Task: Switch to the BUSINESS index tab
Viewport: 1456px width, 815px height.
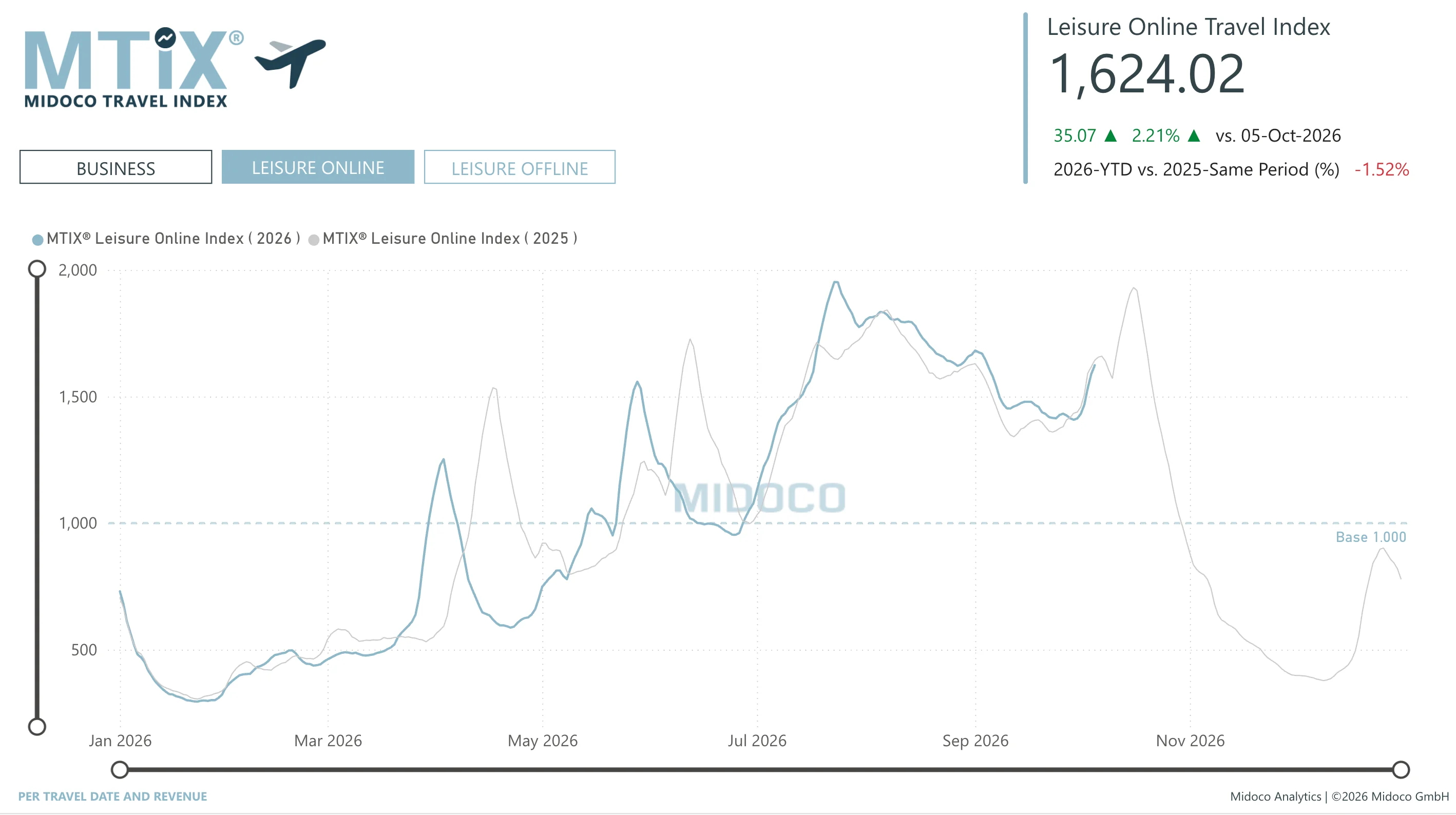Action: [x=116, y=167]
